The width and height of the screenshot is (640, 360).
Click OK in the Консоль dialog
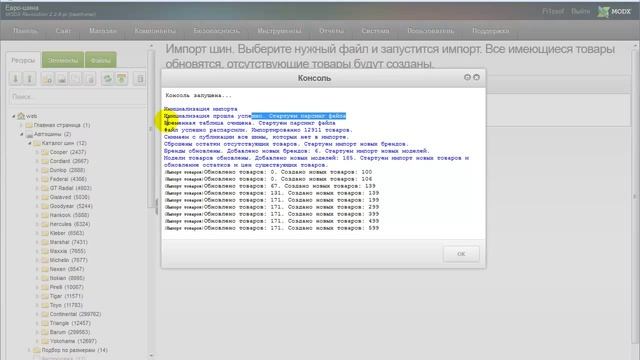click(461, 254)
